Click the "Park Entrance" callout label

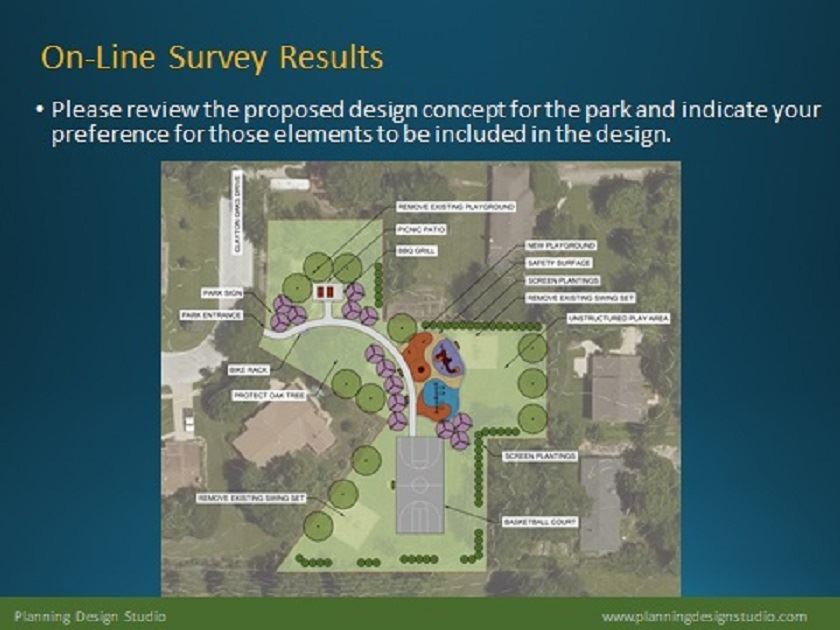click(x=213, y=315)
